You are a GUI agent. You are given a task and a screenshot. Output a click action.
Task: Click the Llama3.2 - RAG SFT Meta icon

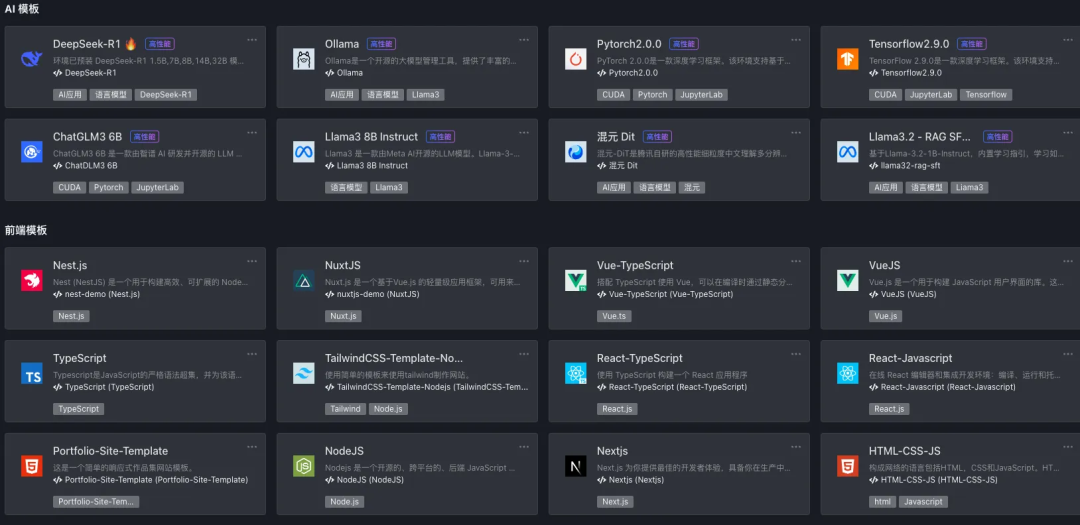(x=848, y=152)
